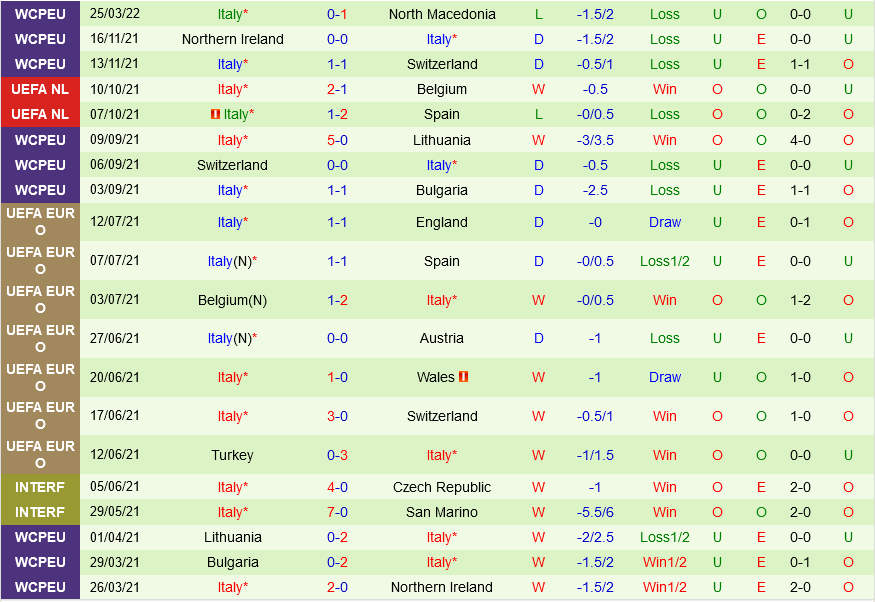This screenshot has height=602, width=875.
Task: Click the red card icon beside Italy on 07/10/21
Action: click(214, 115)
